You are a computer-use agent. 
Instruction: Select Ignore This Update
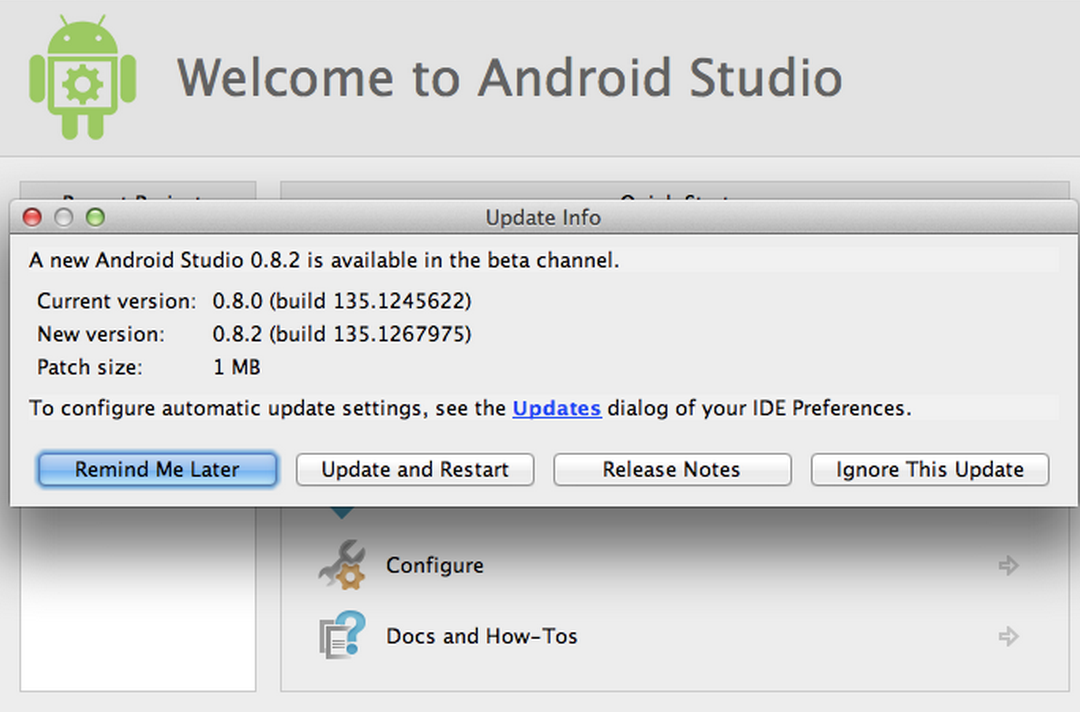[x=929, y=469]
